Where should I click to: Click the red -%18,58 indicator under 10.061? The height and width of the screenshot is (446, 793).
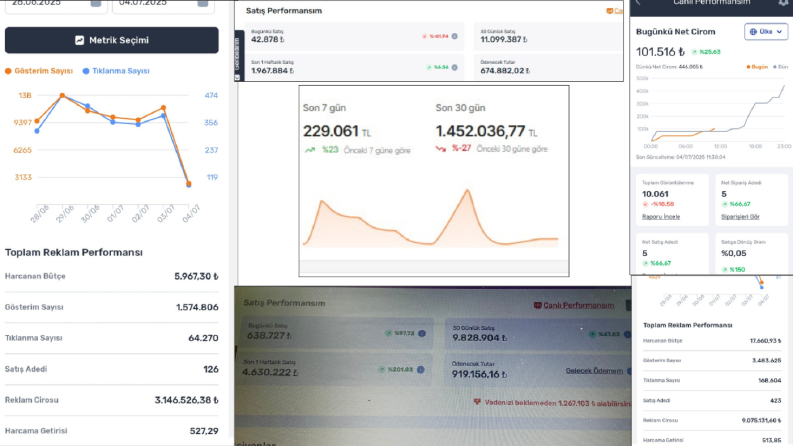pos(658,204)
